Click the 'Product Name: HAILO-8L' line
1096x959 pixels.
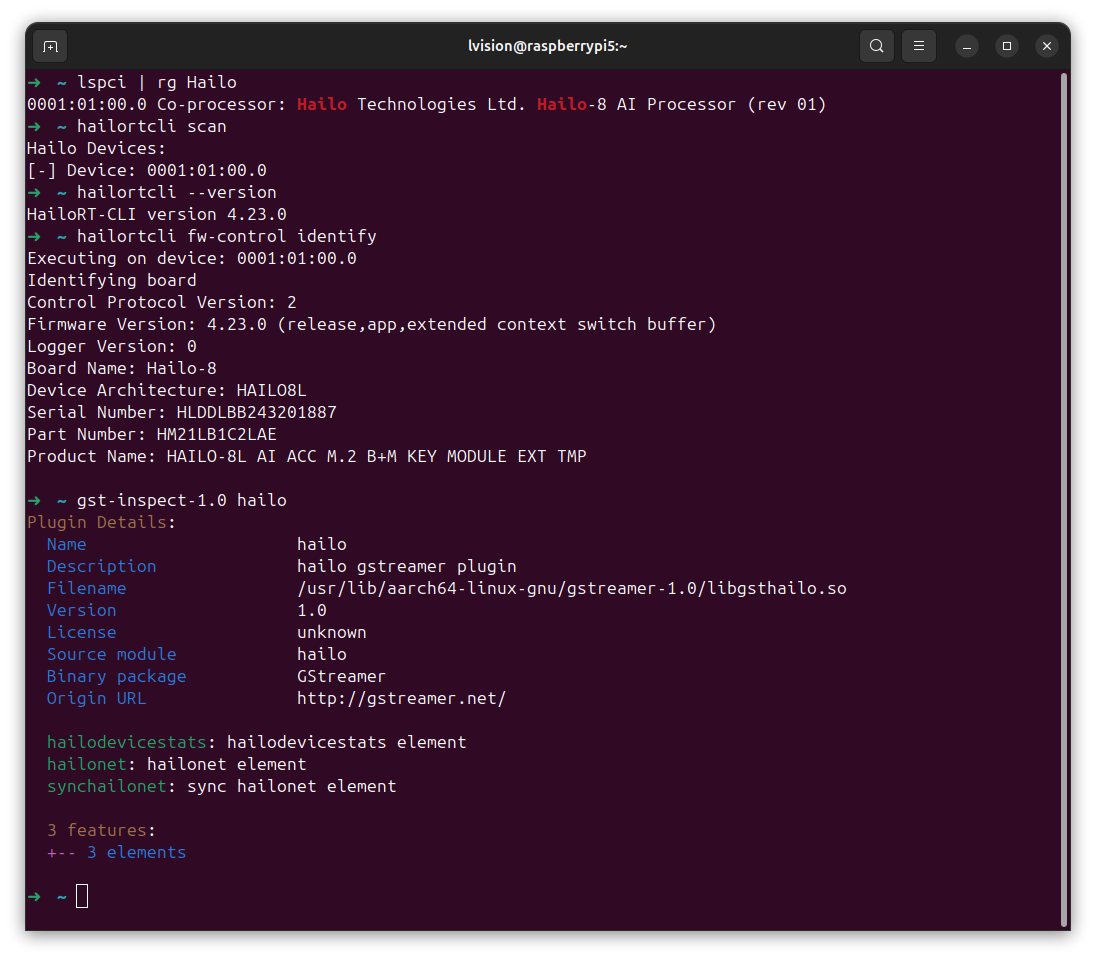(306, 456)
